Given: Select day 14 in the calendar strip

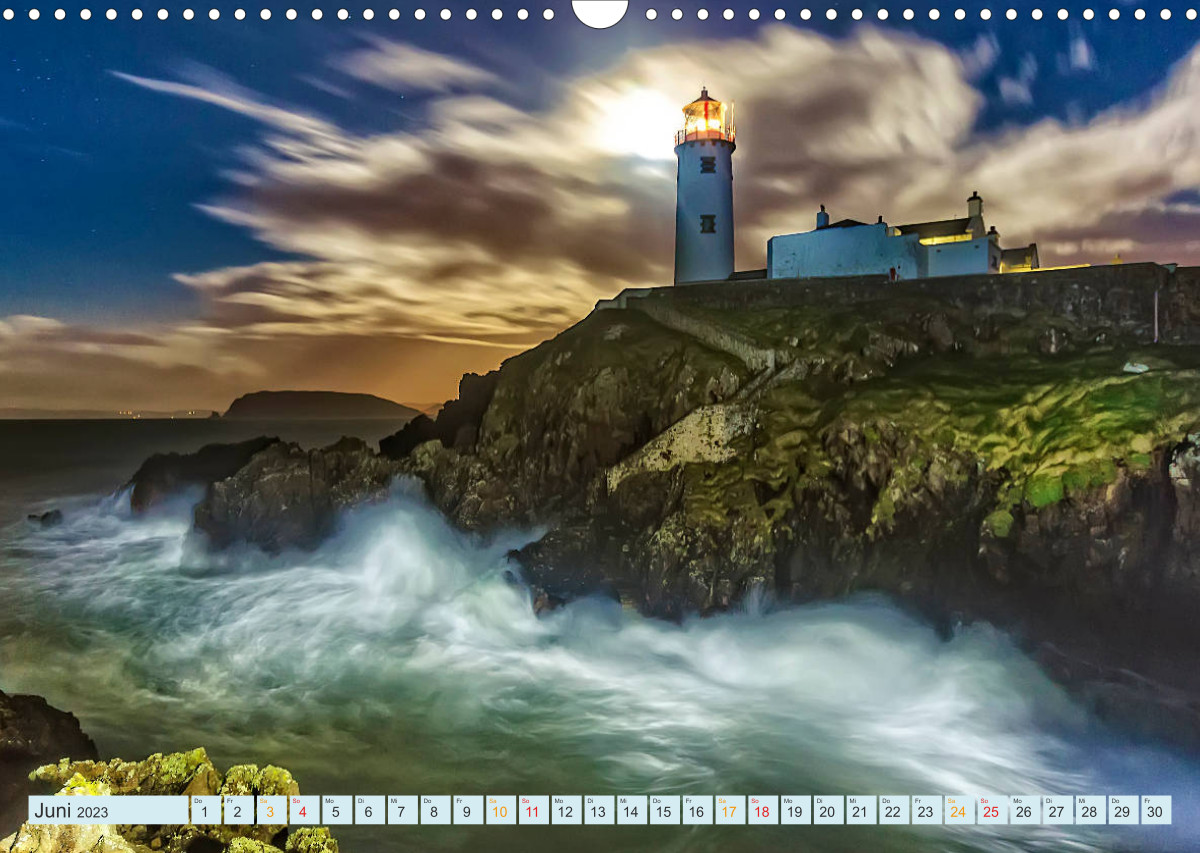Looking at the screenshot, I should pyautogui.click(x=631, y=810).
